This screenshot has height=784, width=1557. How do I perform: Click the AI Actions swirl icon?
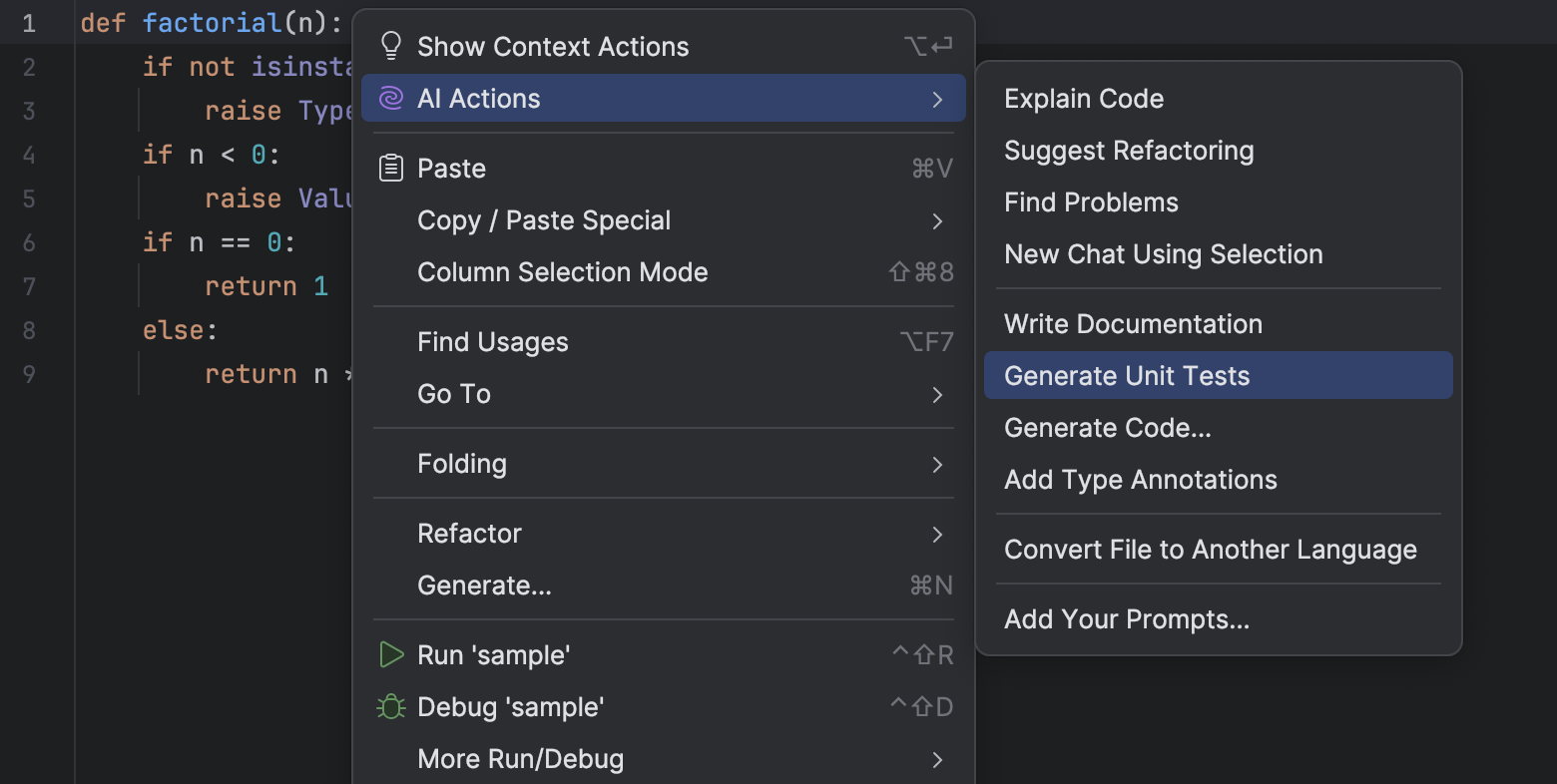(391, 98)
